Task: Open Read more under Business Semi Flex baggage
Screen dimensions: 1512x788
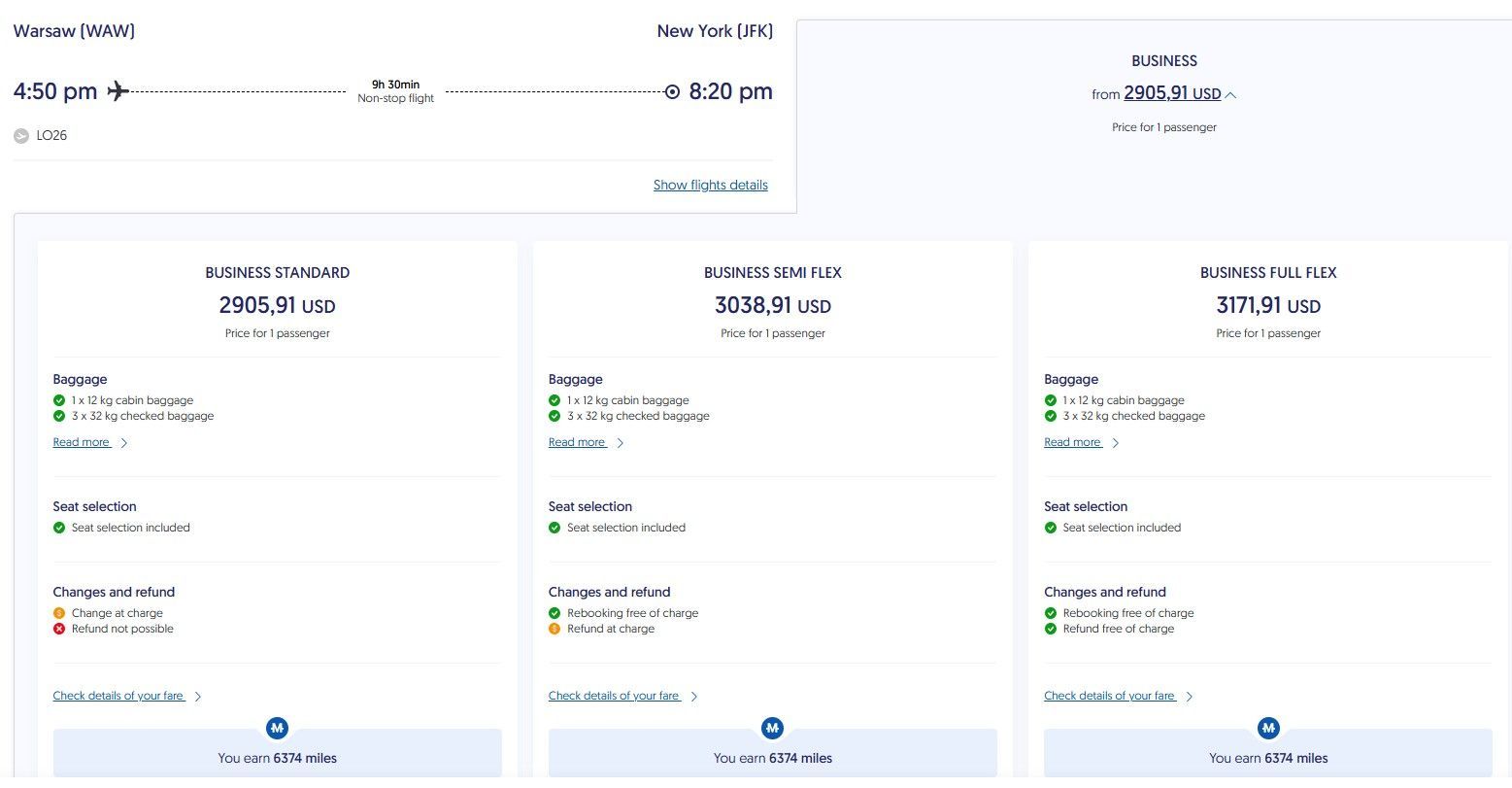Action: coord(578,442)
